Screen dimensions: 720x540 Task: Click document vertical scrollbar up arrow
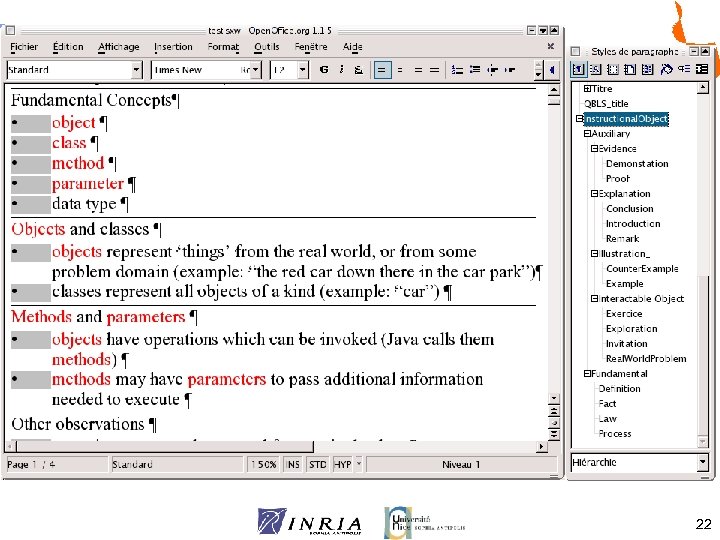coord(554,90)
